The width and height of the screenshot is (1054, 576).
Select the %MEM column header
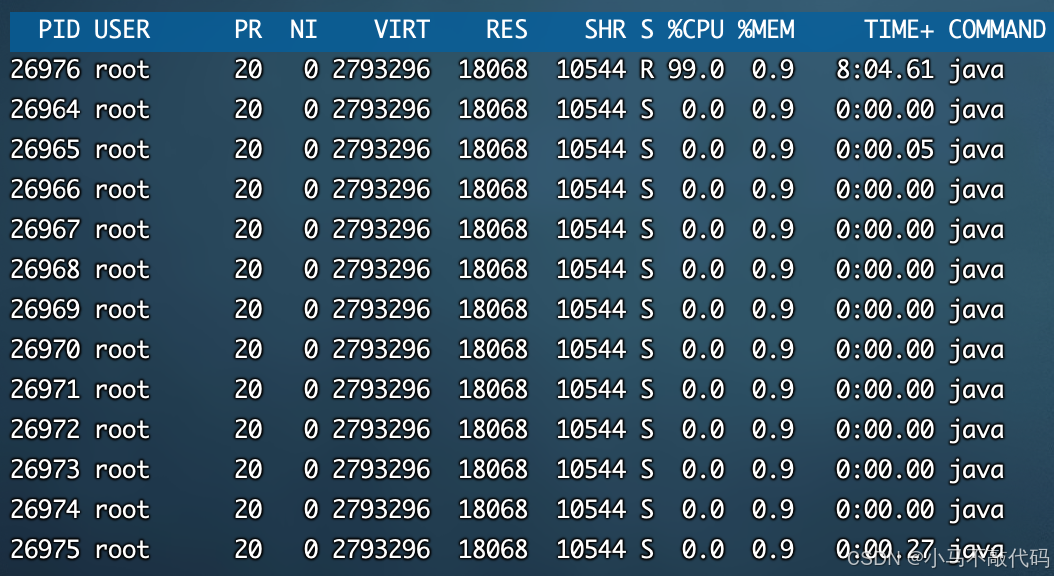coord(766,30)
